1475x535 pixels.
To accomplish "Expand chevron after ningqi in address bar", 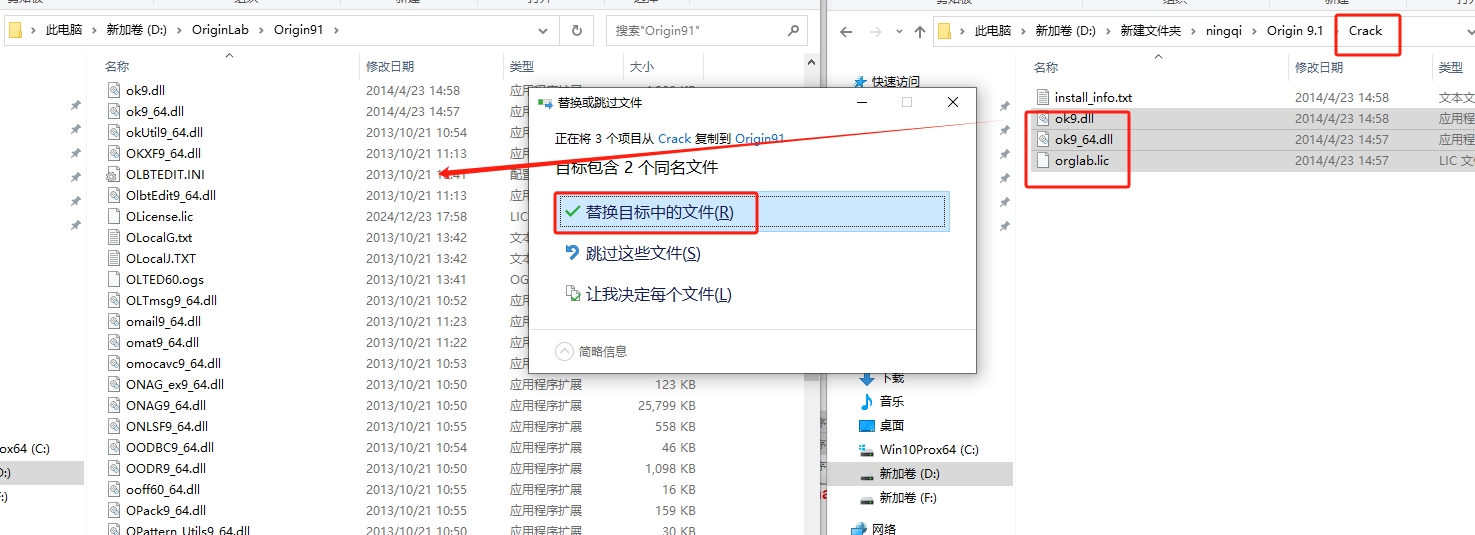I will [1257, 31].
